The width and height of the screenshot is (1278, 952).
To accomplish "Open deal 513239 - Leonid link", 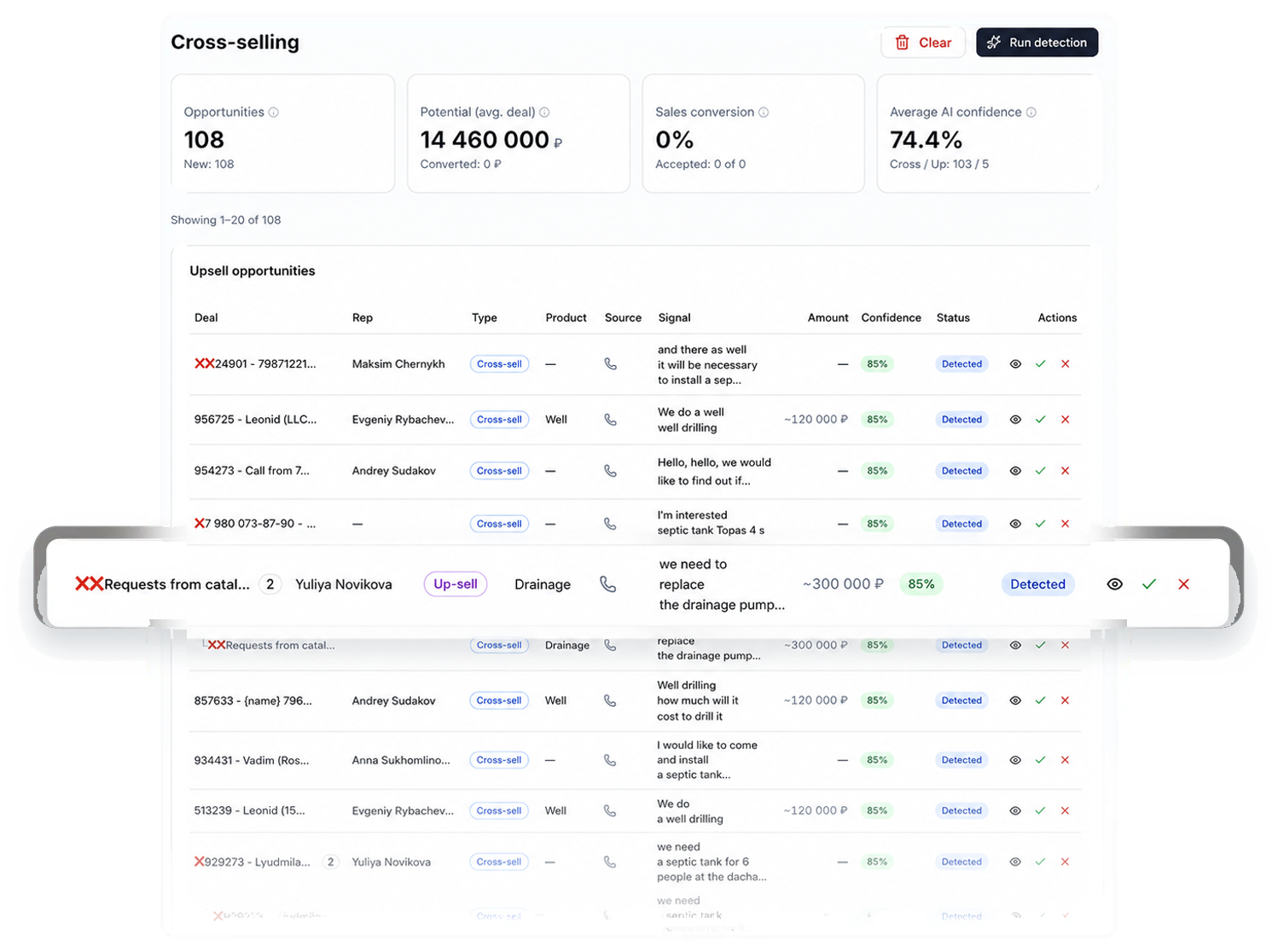I will pos(249,810).
